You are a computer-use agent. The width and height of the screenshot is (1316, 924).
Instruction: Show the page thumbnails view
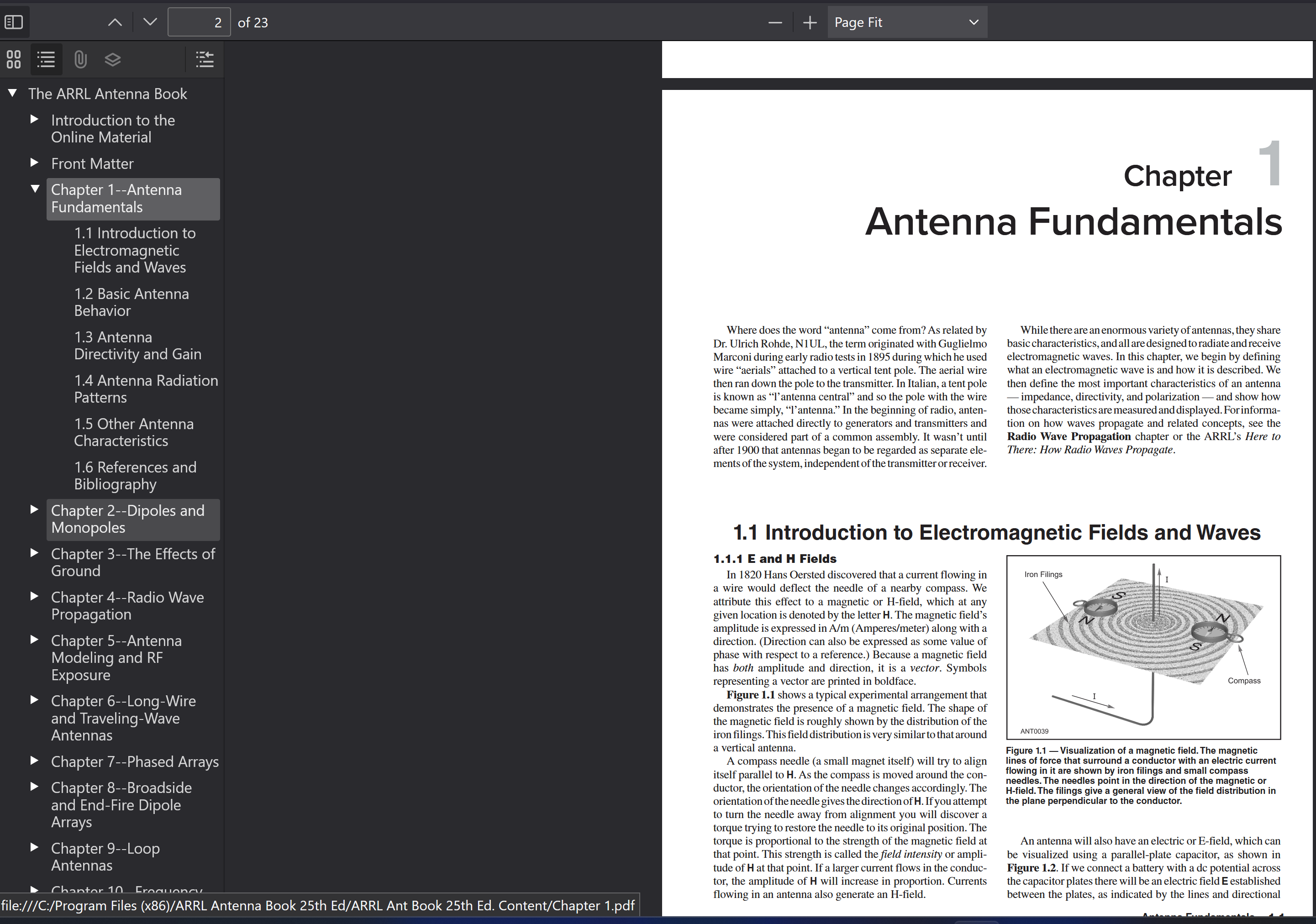pos(14,59)
